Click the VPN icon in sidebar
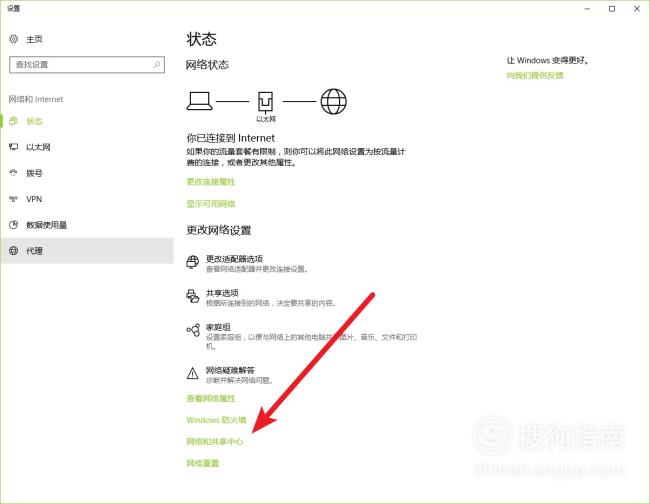Image resolution: width=650 pixels, height=504 pixels. click(x=14, y=199)
